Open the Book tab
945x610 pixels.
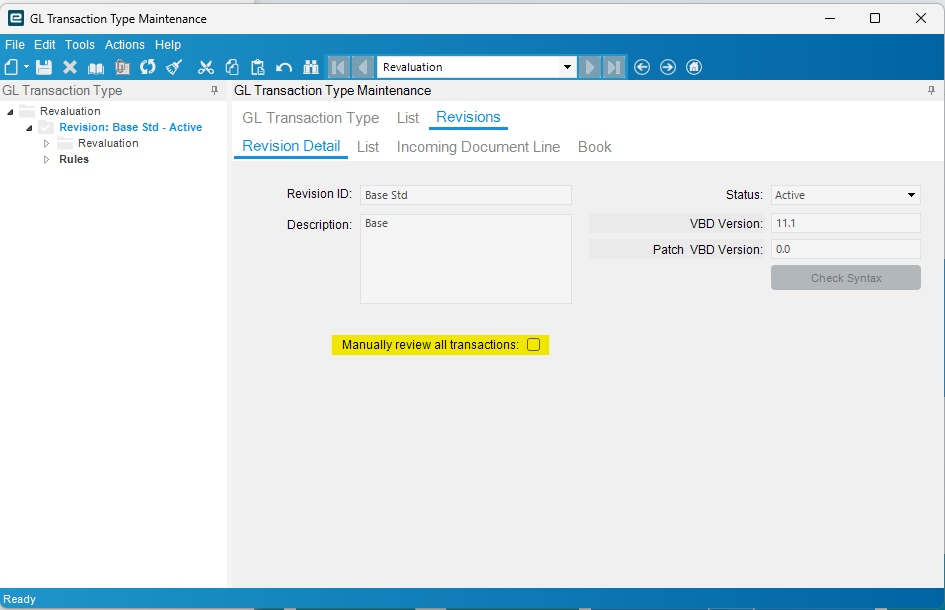tap(594, 147)
